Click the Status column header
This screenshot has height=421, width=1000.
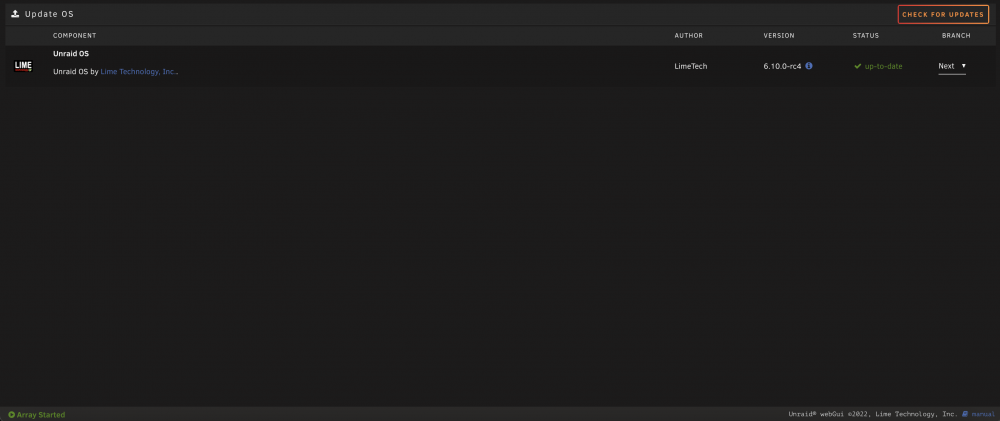[865, 36]
